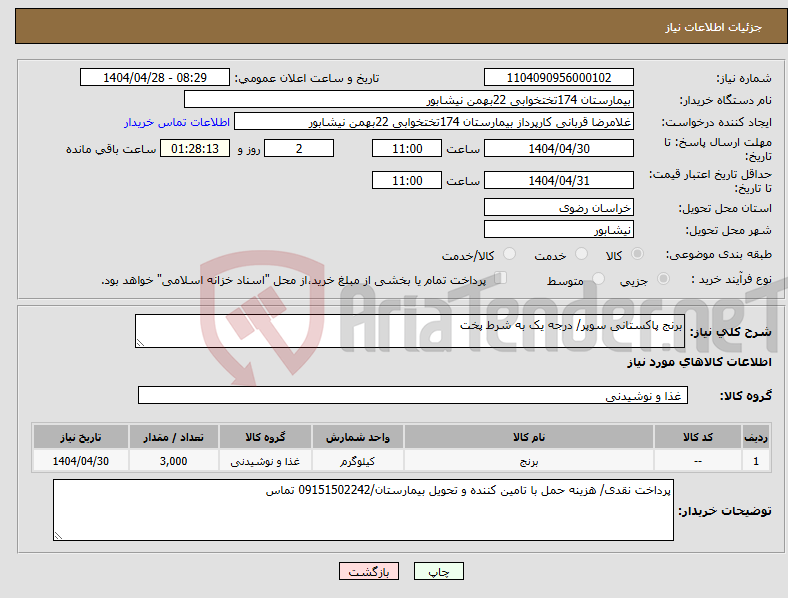Click the goods group field غذا و نوشیدنی
Screen dimensions: 788x598
pyautogui.click(x=413, y=395)
